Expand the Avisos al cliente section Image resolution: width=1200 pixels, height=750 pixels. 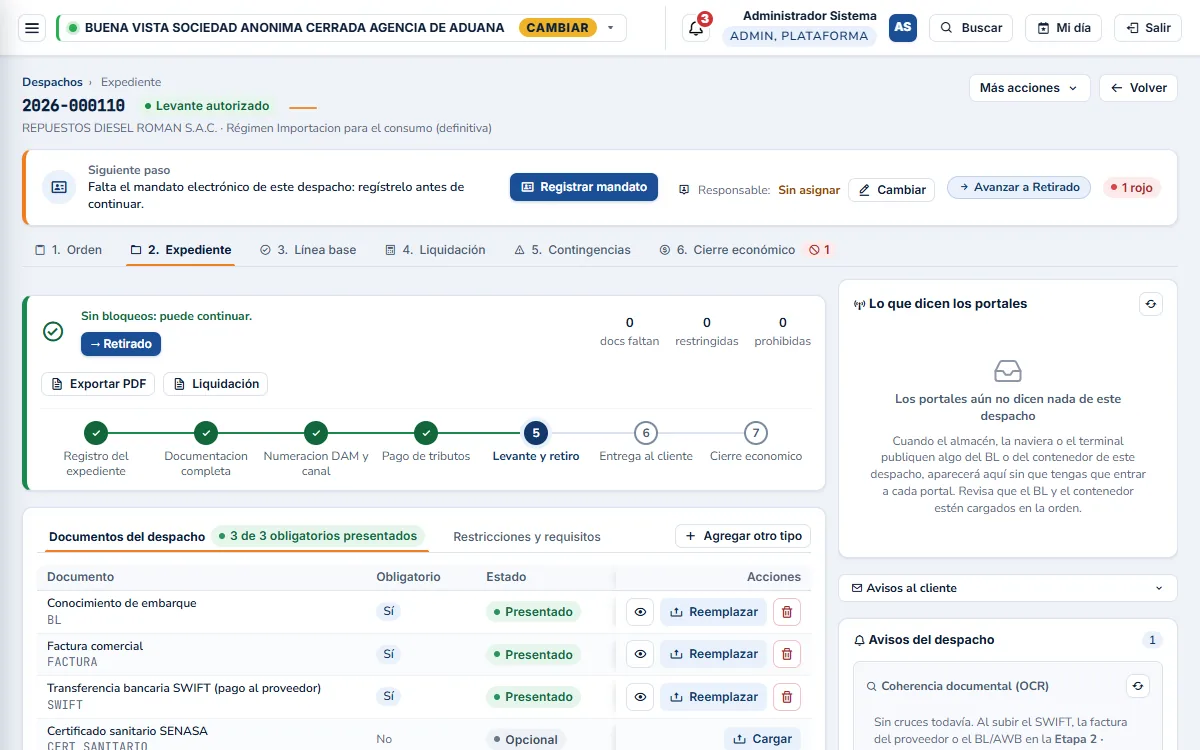1008,588
